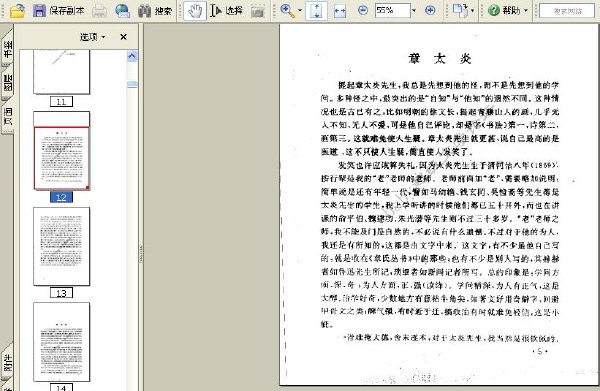Toggle Fit Width view button
The image size is (600, 391).
(x=339, y=11)
